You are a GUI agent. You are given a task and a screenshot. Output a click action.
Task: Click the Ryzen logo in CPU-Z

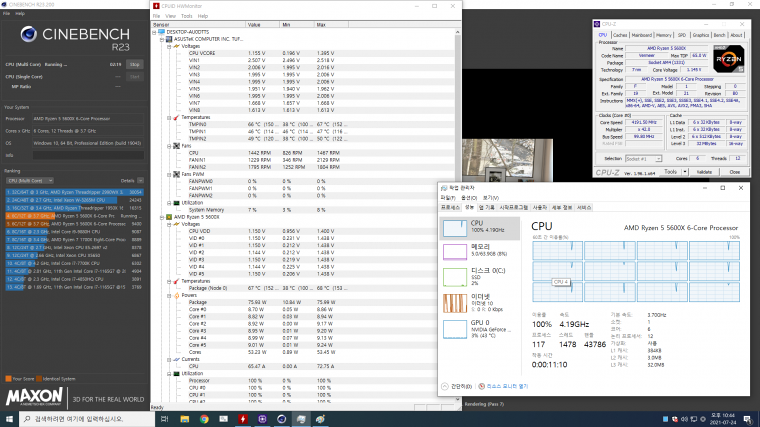tap(728, 59)
